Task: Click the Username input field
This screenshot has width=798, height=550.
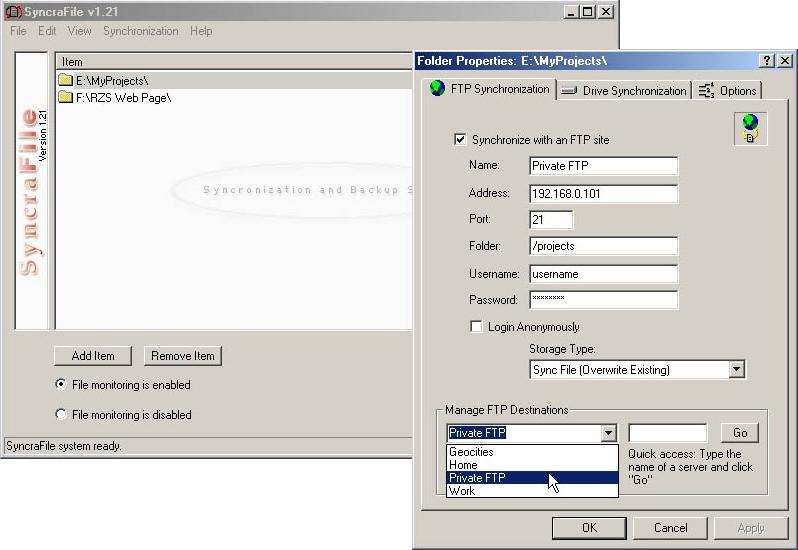Action: click(604, 274)
